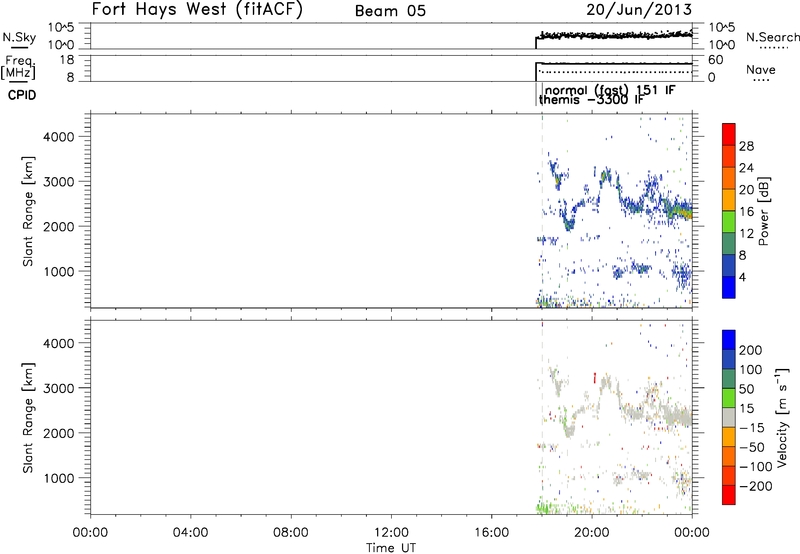Click the '18' tick of frequency axis
This screenshot has width=800, height=554.
pyautogui.click(x=67, y=60)
